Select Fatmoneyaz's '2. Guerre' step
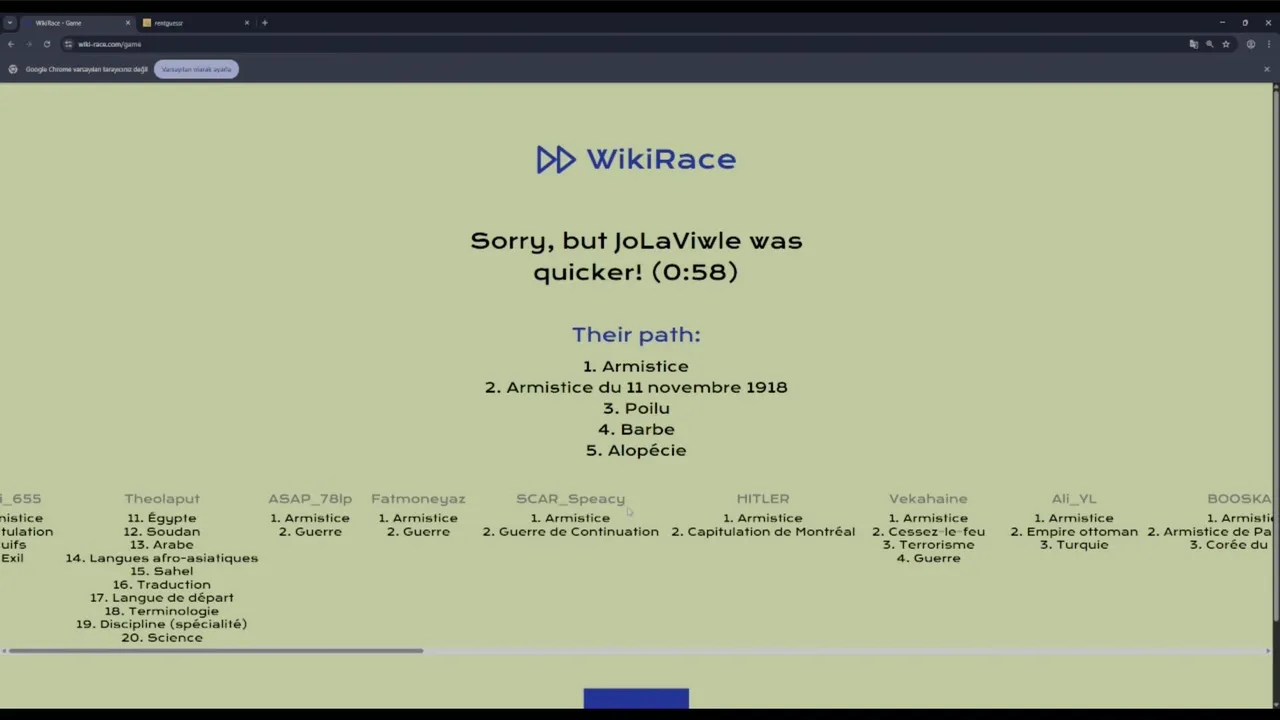This screenshot has width=1280, height=720. click(x=418, y=531)
